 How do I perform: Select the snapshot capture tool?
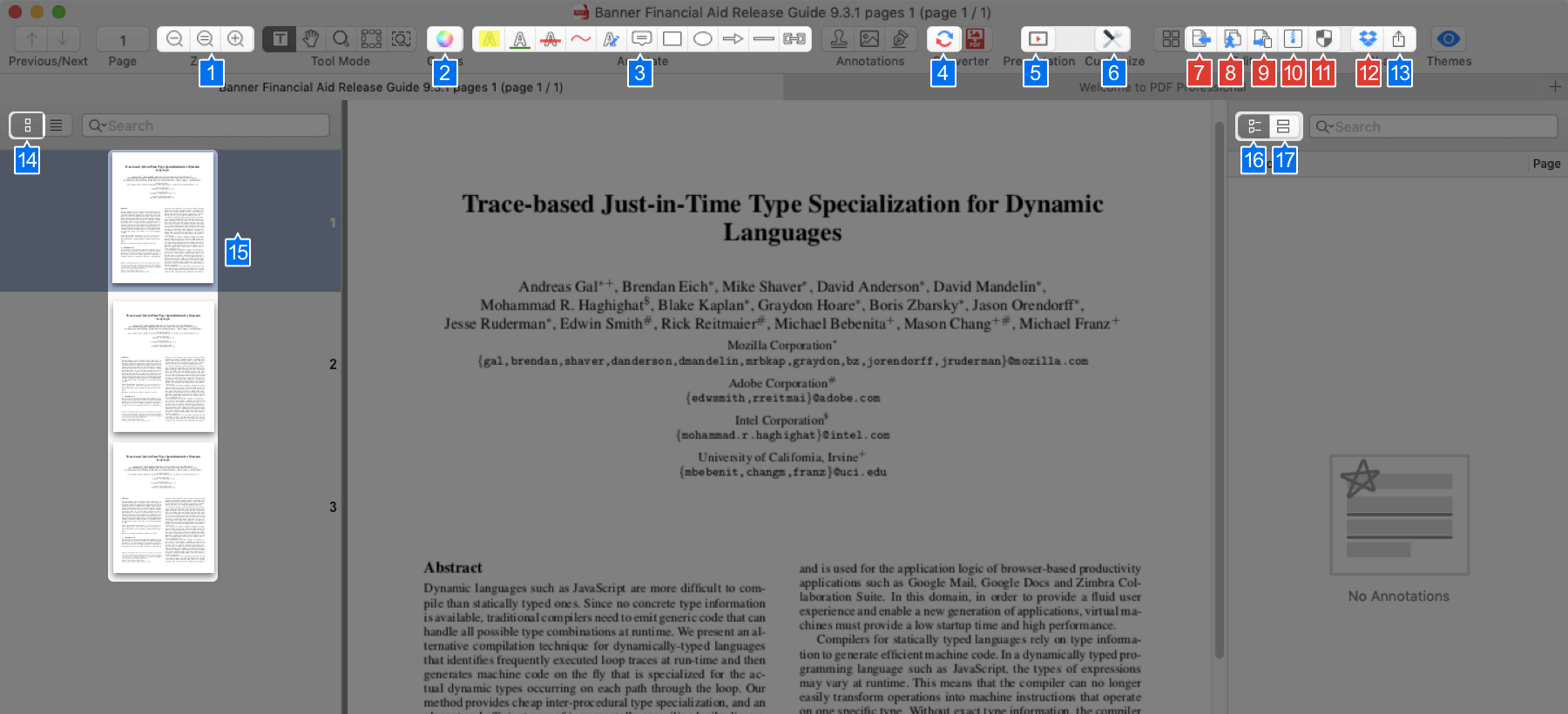[402, 39]
